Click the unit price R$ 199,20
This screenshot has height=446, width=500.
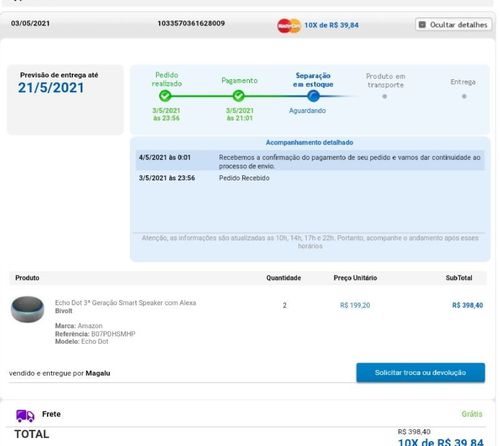[x=355, y=305]
